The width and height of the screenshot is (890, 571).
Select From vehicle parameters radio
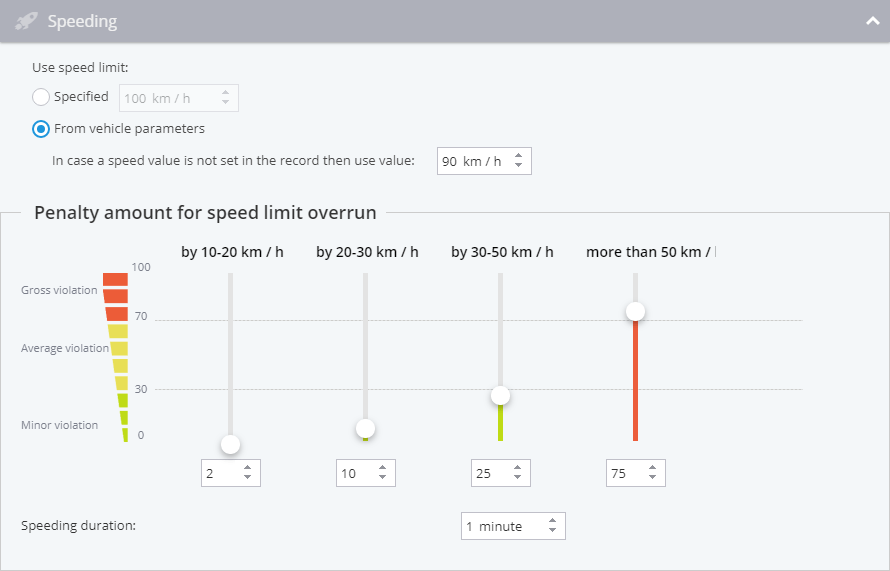click(x=41, y=129)
